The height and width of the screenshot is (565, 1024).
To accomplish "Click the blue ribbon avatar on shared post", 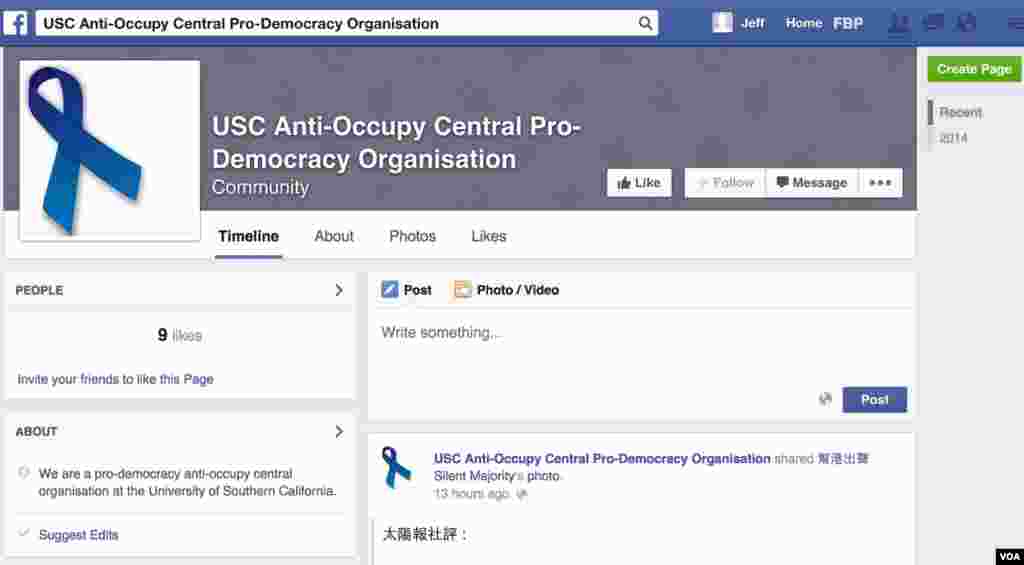I will [x=396, y=467].
